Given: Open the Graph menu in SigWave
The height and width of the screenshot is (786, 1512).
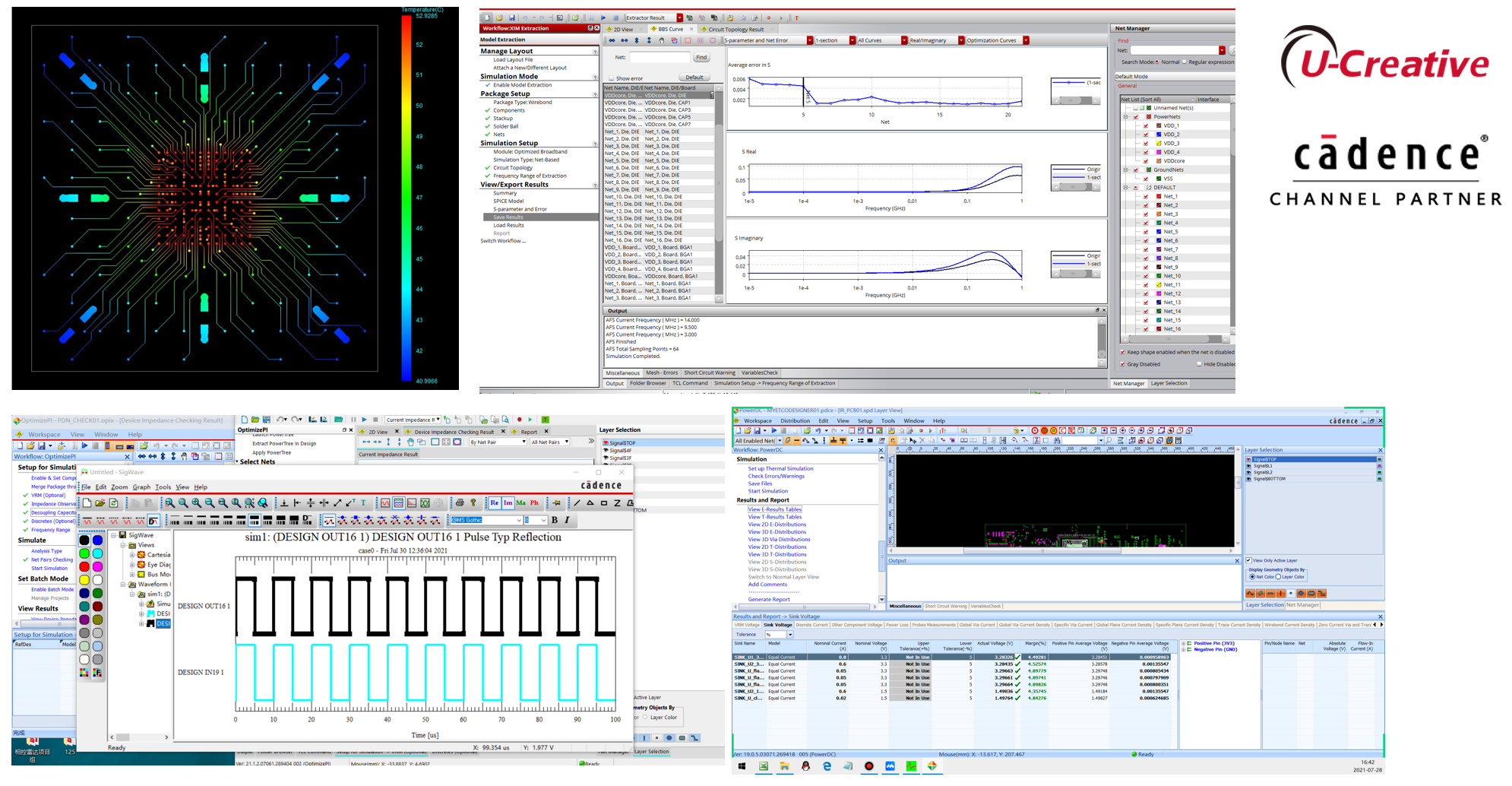Looking at the screenshot, I should [x=141, y=487].
